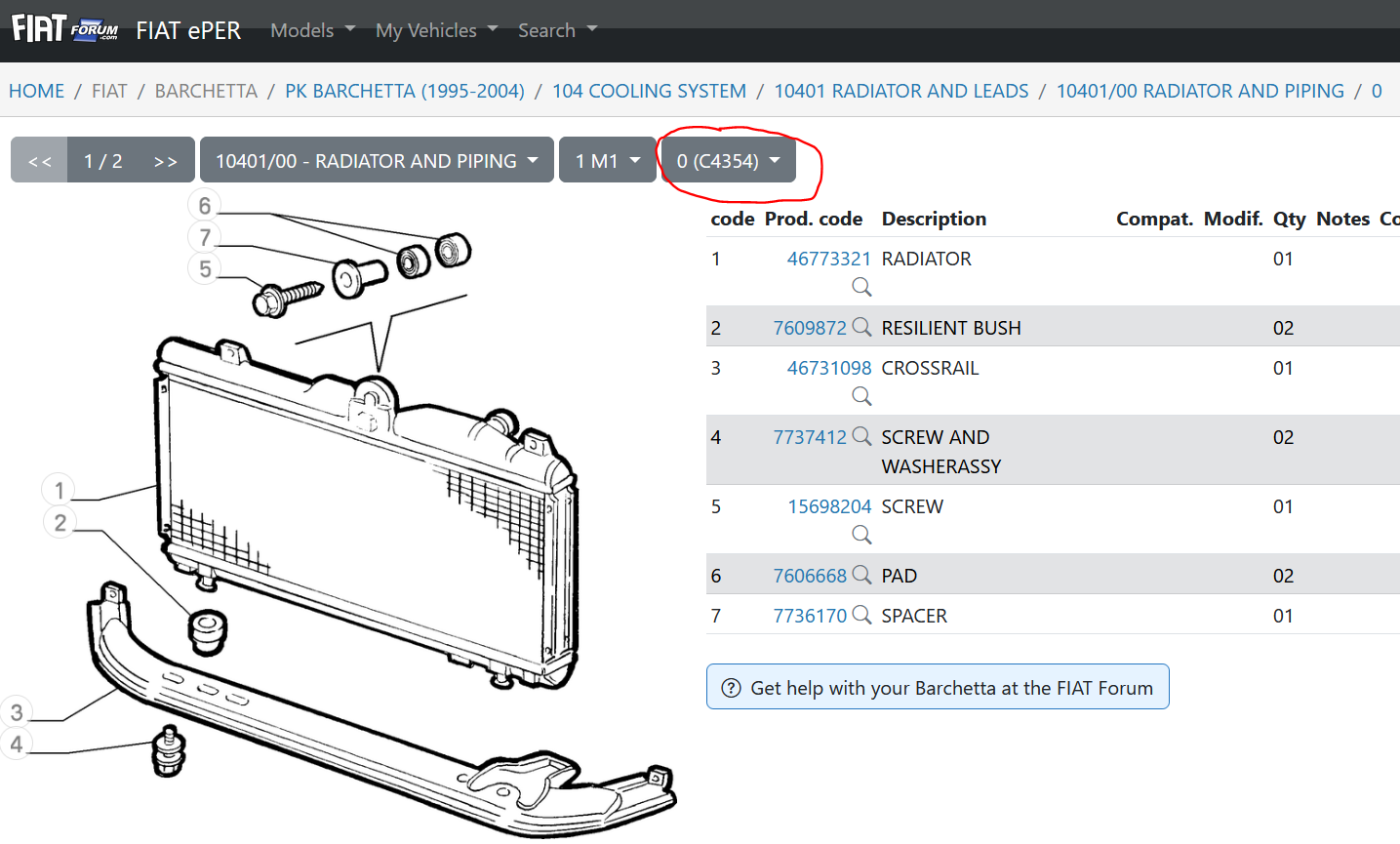Open the My Vehicles menu
This screenshot has height=844, width=1400.
tap(436, 30)
